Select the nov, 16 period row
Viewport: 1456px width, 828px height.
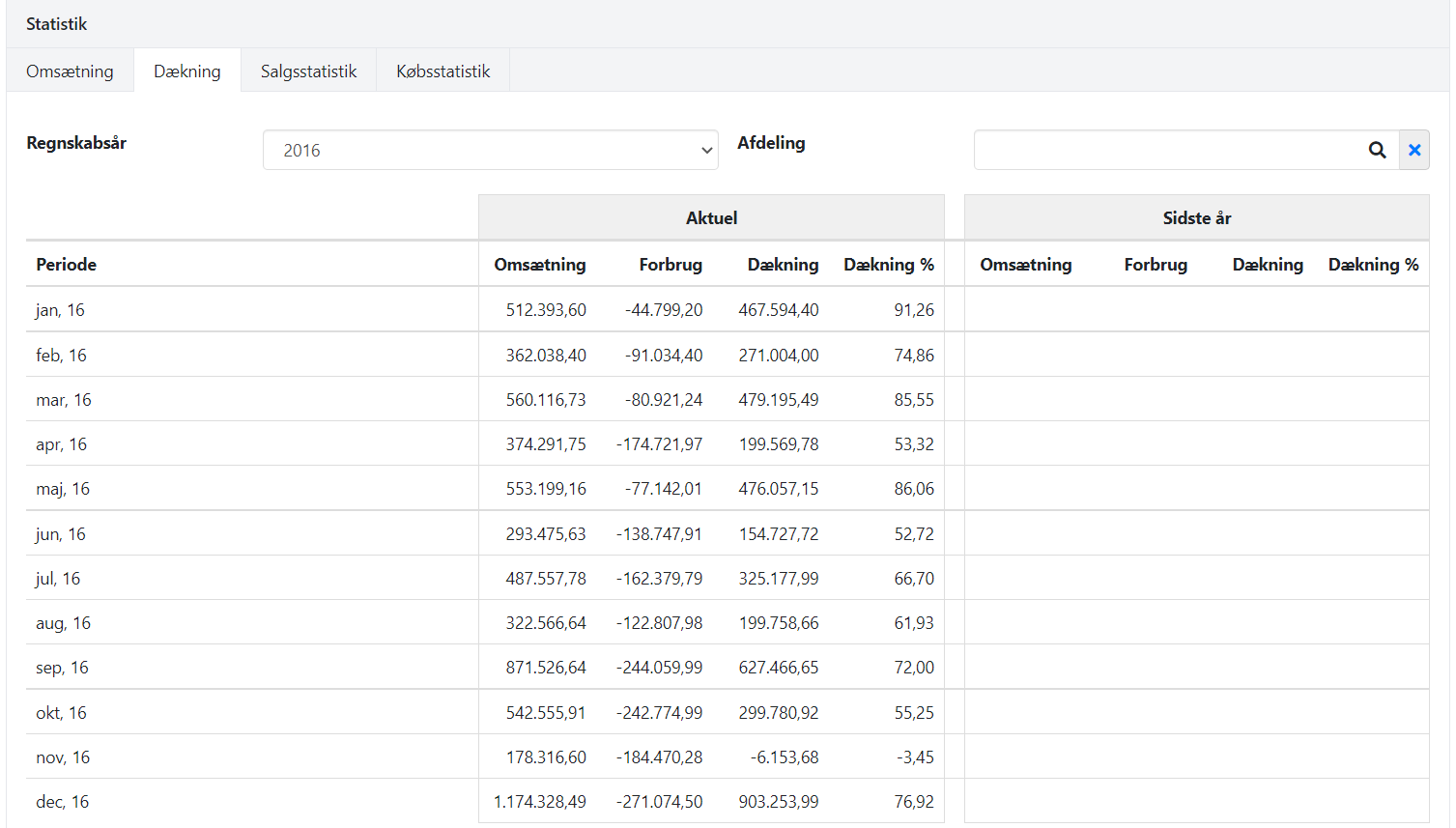pyautogui.click(x=63, y=757)
